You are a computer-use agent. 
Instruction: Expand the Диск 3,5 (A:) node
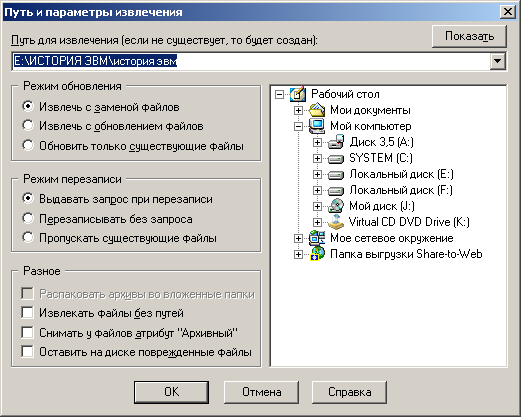click(317, 143)
